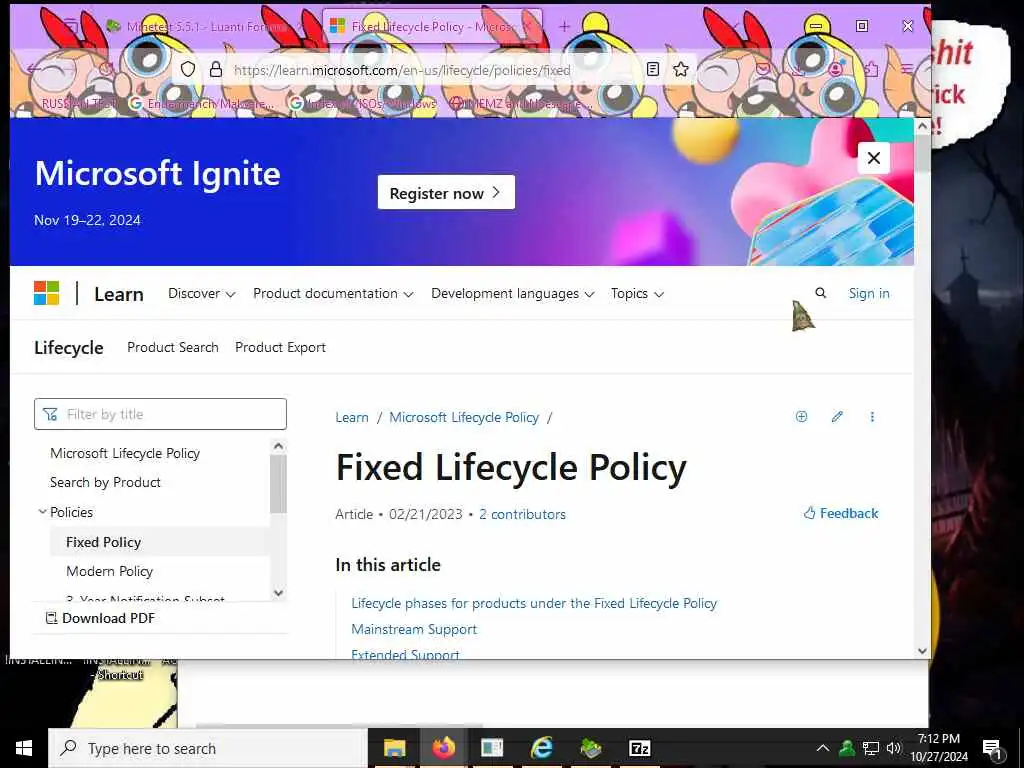Viewport: 1024px width, 768px height.
Task: Click the padlock site security icon
Action: coord(216,69)
